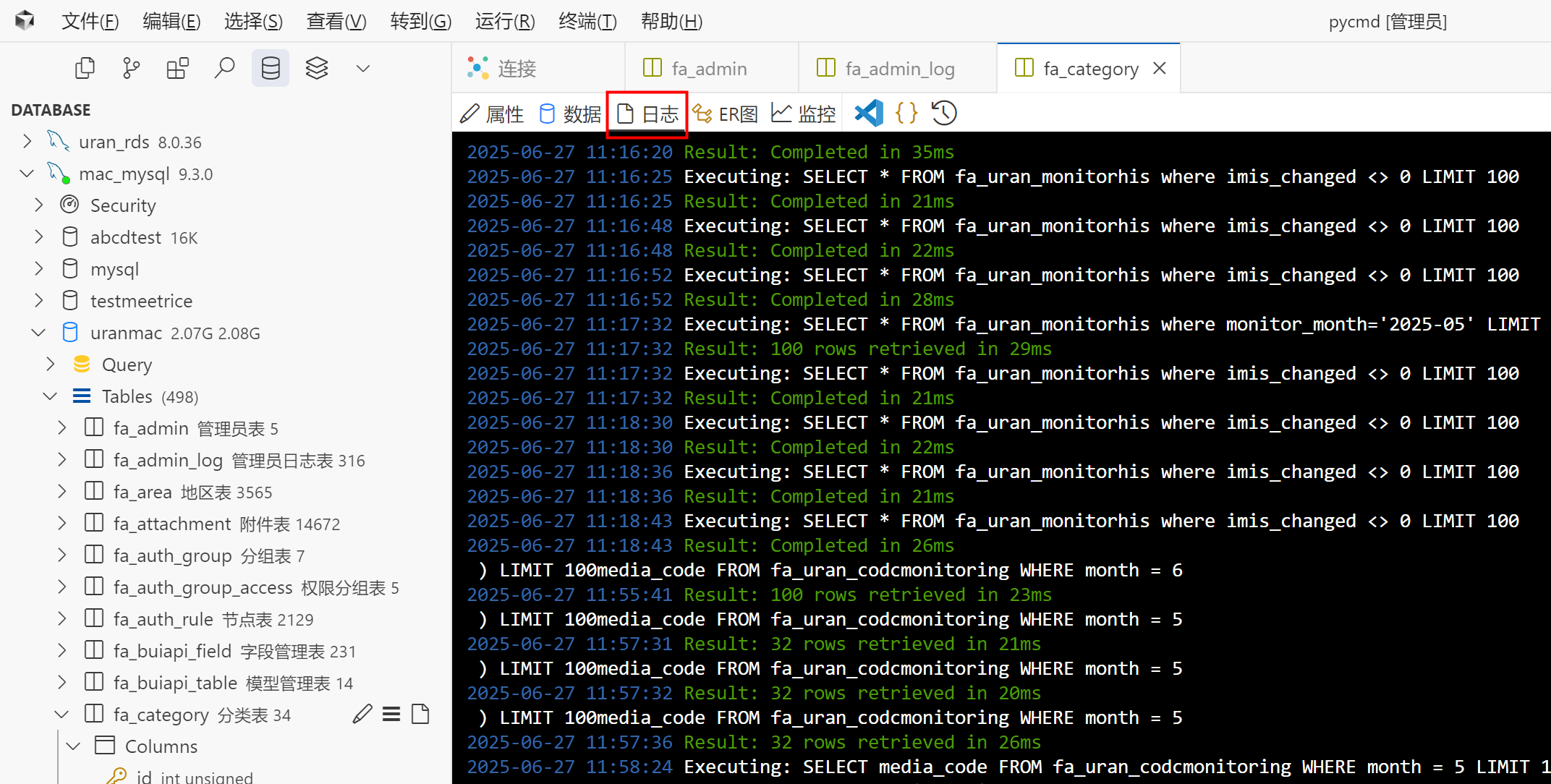The width and height of the screenshot is (1551, 784).
Task: Open the 日志 log tab
Action: [647, 114]
